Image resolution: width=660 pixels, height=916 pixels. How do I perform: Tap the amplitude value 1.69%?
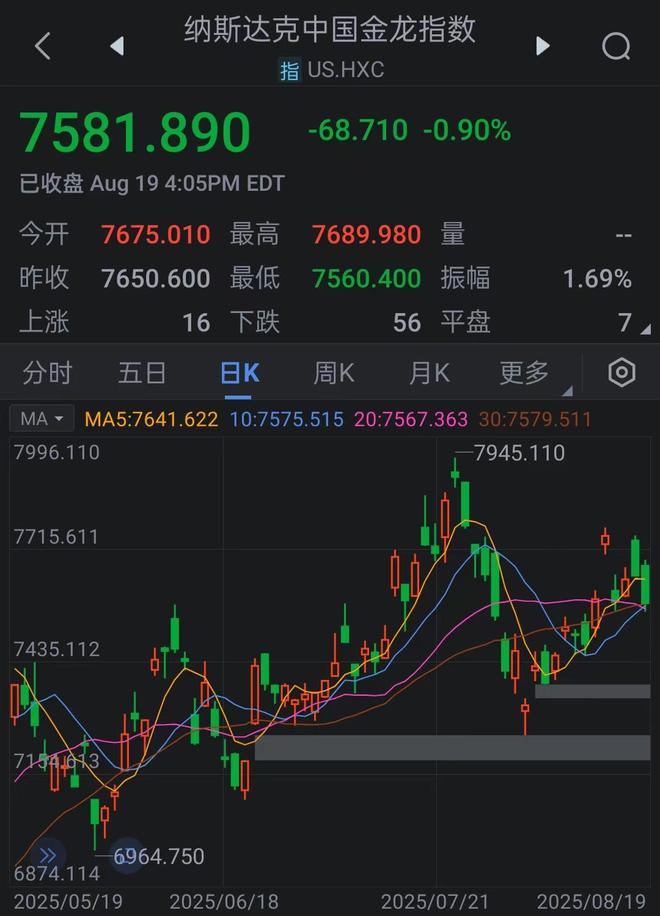tap(597, 279)
